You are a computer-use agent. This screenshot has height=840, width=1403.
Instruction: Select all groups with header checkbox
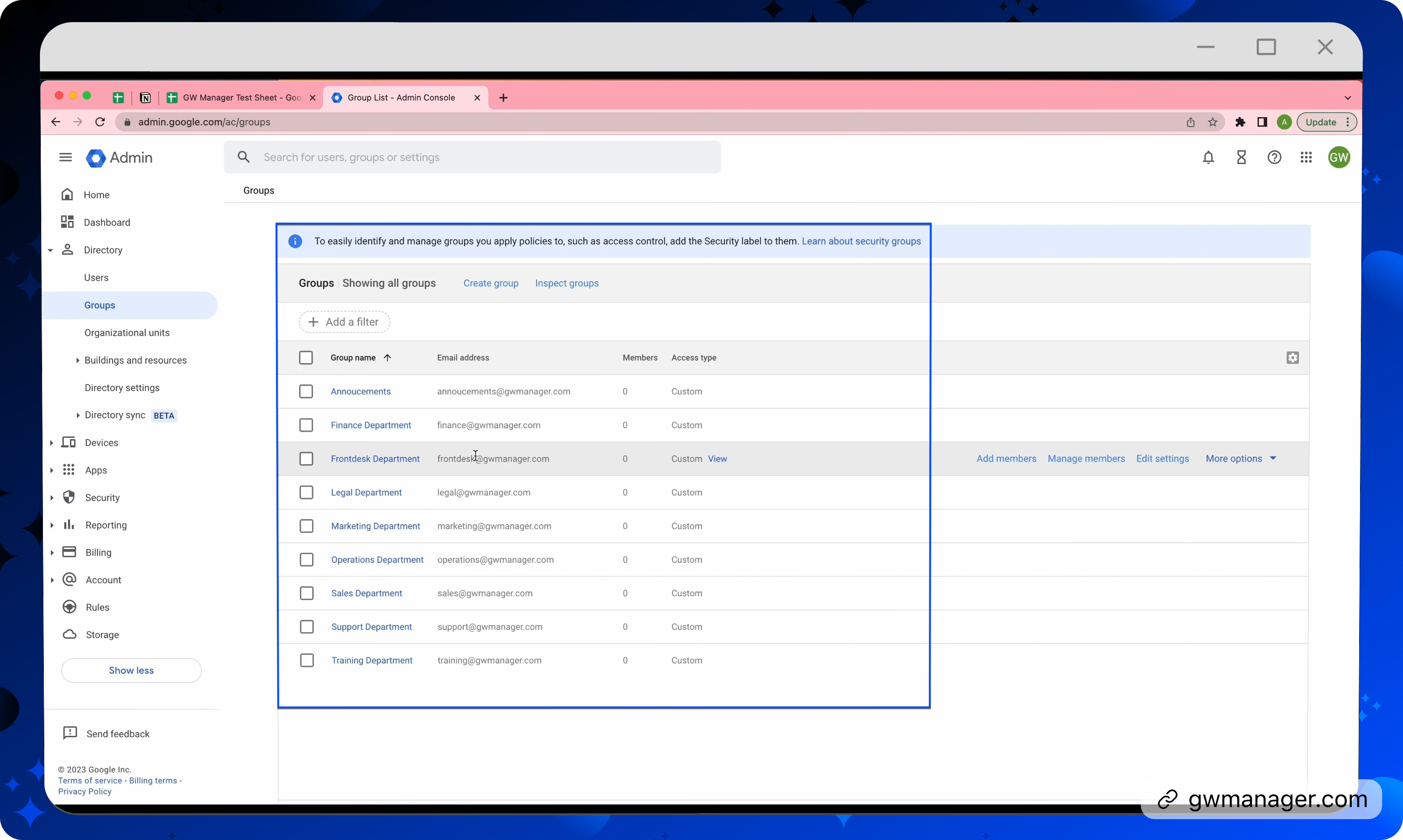[306, 358]
